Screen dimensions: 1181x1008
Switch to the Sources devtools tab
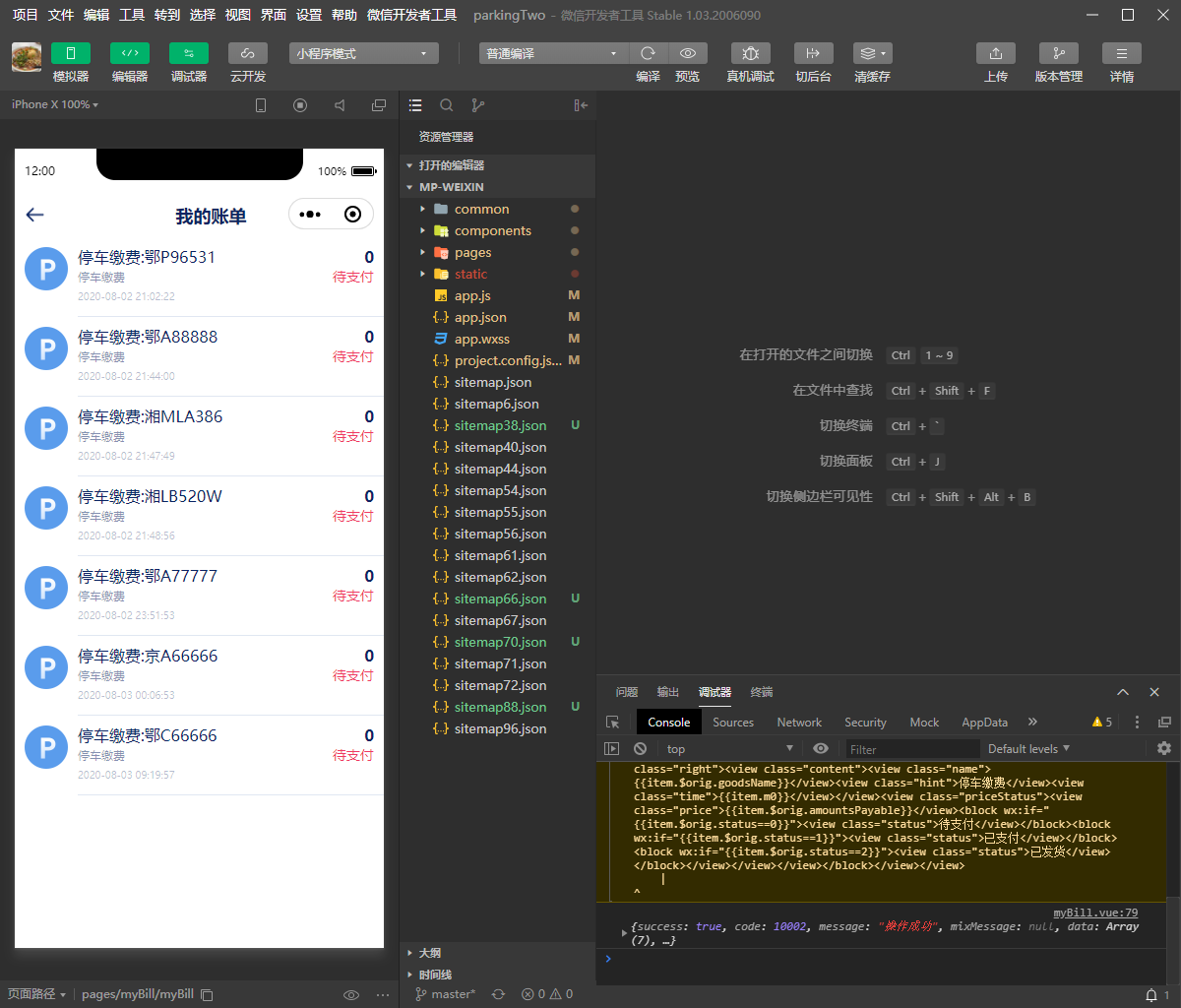pos(733,722)
